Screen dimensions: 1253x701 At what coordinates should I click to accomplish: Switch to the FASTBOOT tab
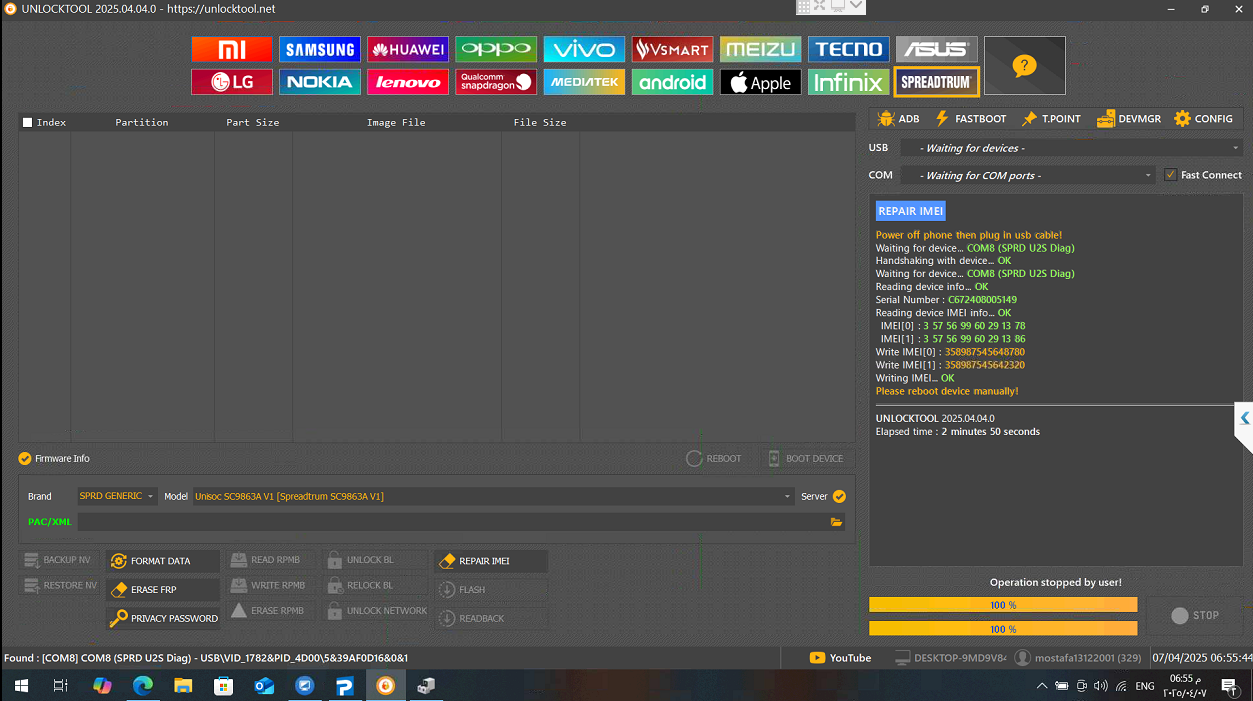click(x=970, y=119)
